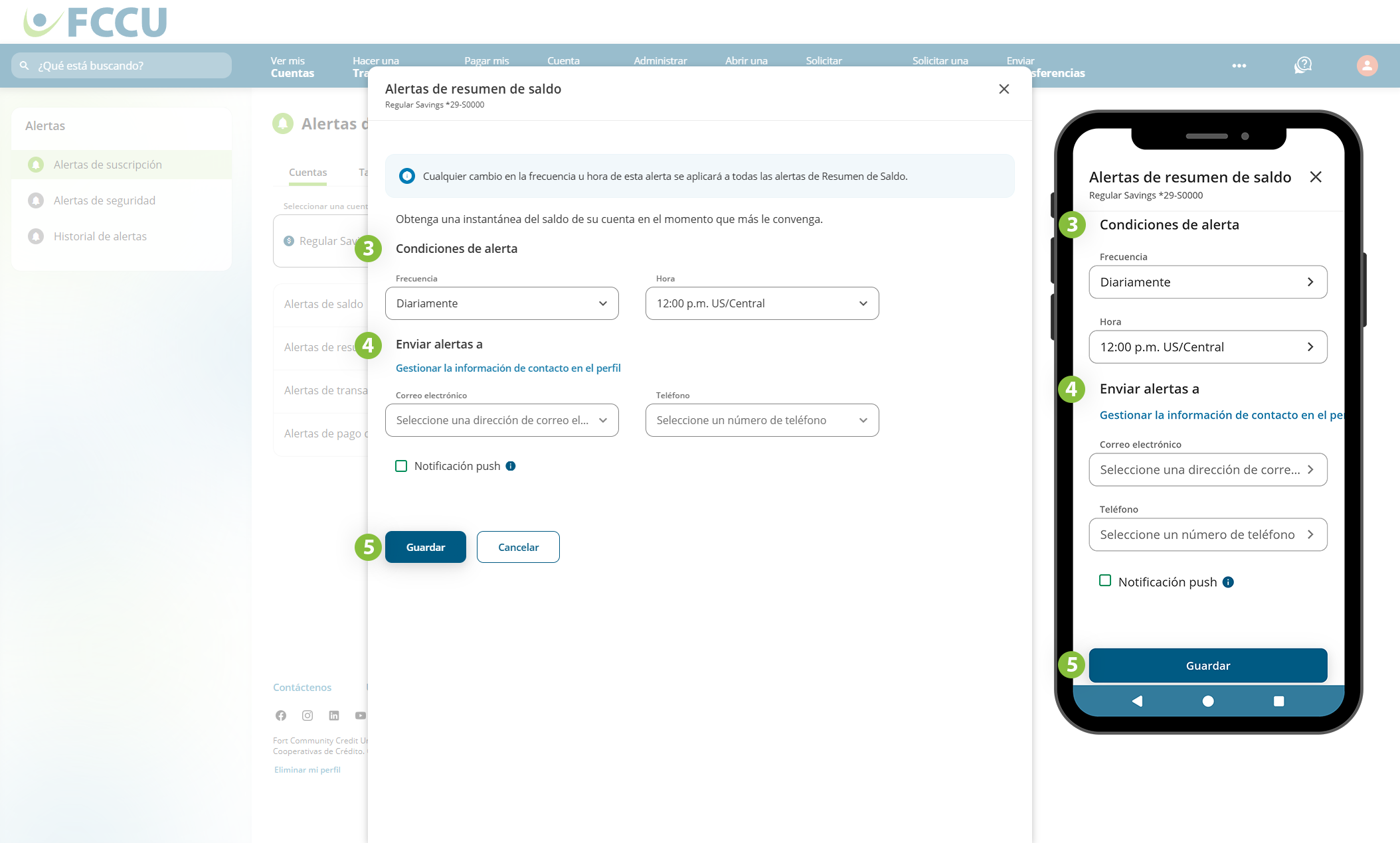Screen dimensions: 1400x843
Task: Expand the Frecuencia Diariamente dropdown
Action: coord(501,303)
